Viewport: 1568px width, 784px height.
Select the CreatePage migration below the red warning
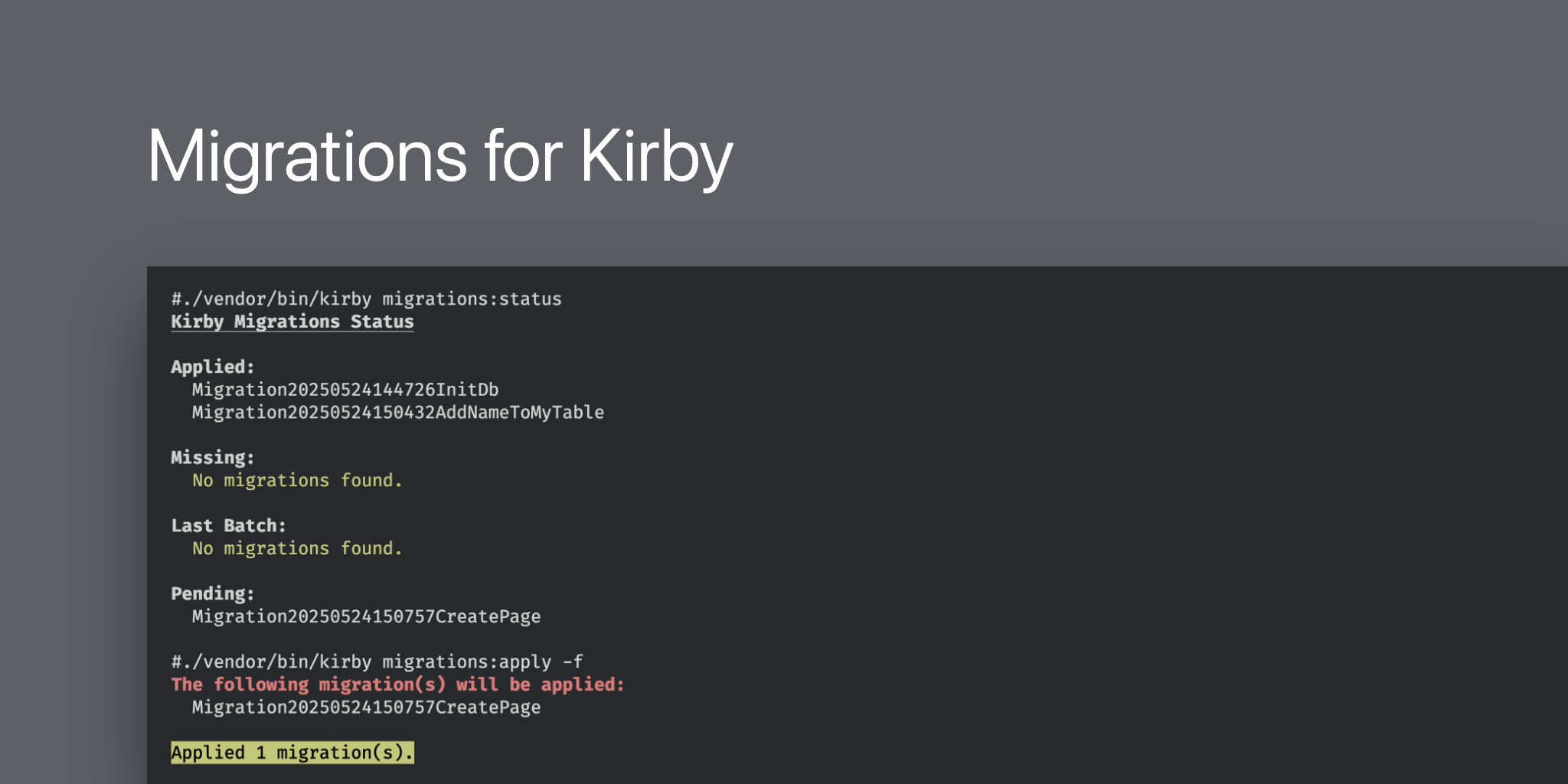(x=366, y=707)
